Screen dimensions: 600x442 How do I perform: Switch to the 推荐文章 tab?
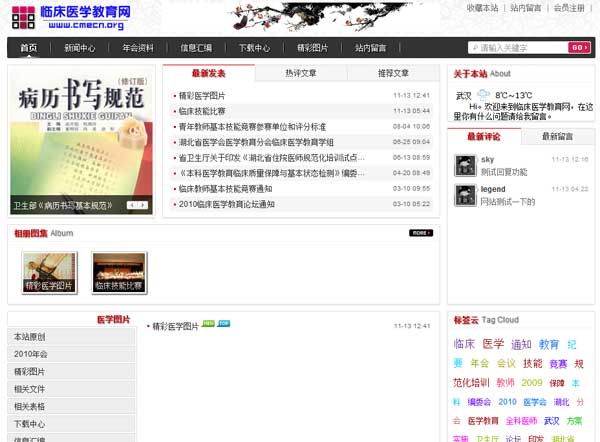tap(393, 73)
